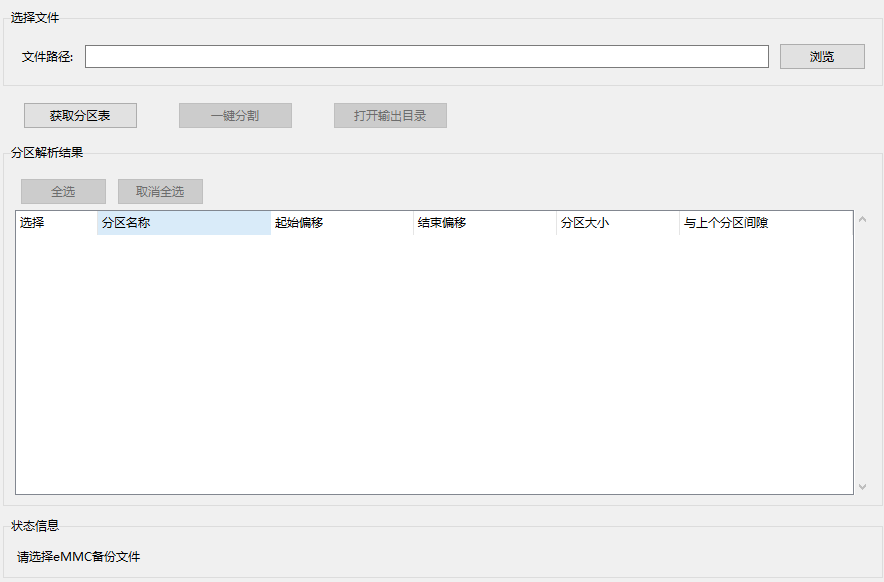884x582 pixels.
Task: Open the output directory via 打开输出目录
Action: coord(390,115)
